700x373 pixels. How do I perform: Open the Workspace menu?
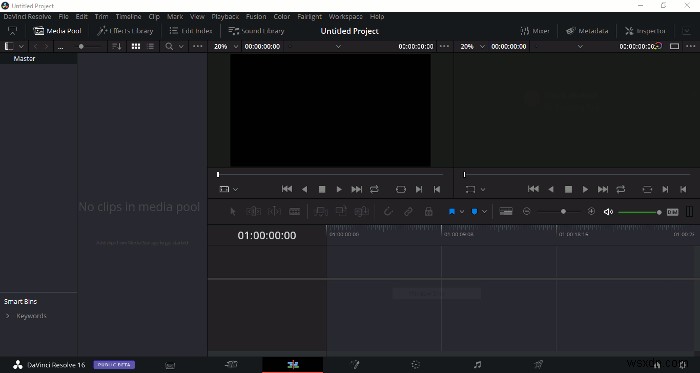click(346, 17)
